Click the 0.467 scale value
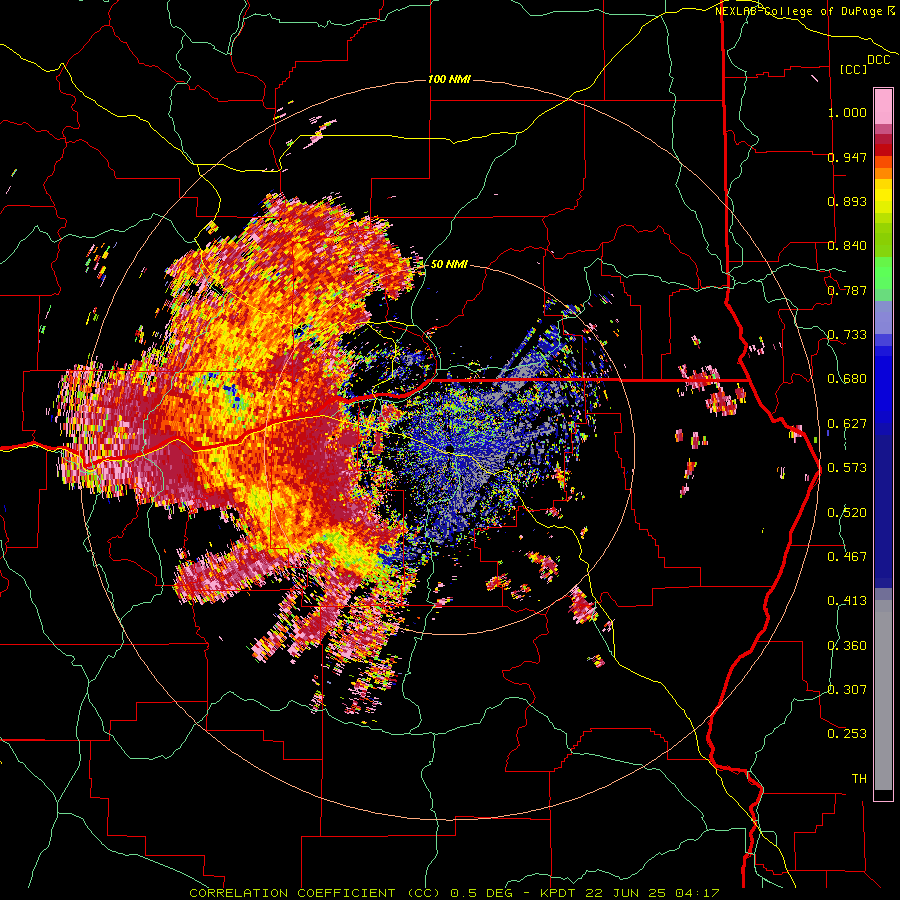900x900 pixels. (847, 557)
